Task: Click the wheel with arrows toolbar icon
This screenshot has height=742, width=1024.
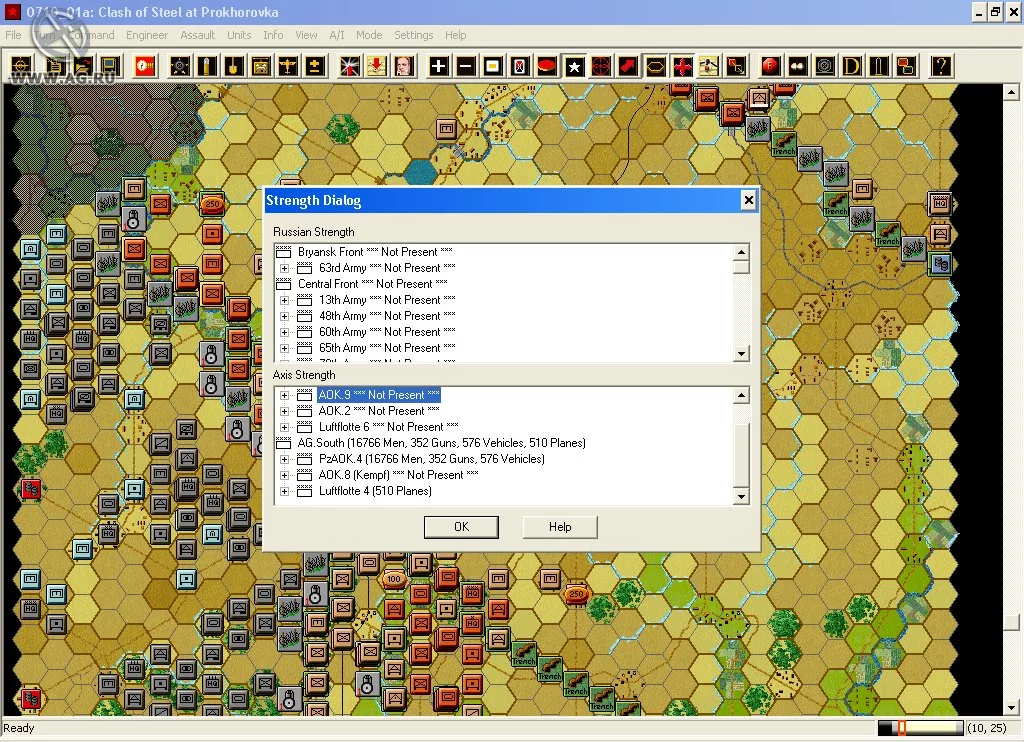Action: (180, 66)
